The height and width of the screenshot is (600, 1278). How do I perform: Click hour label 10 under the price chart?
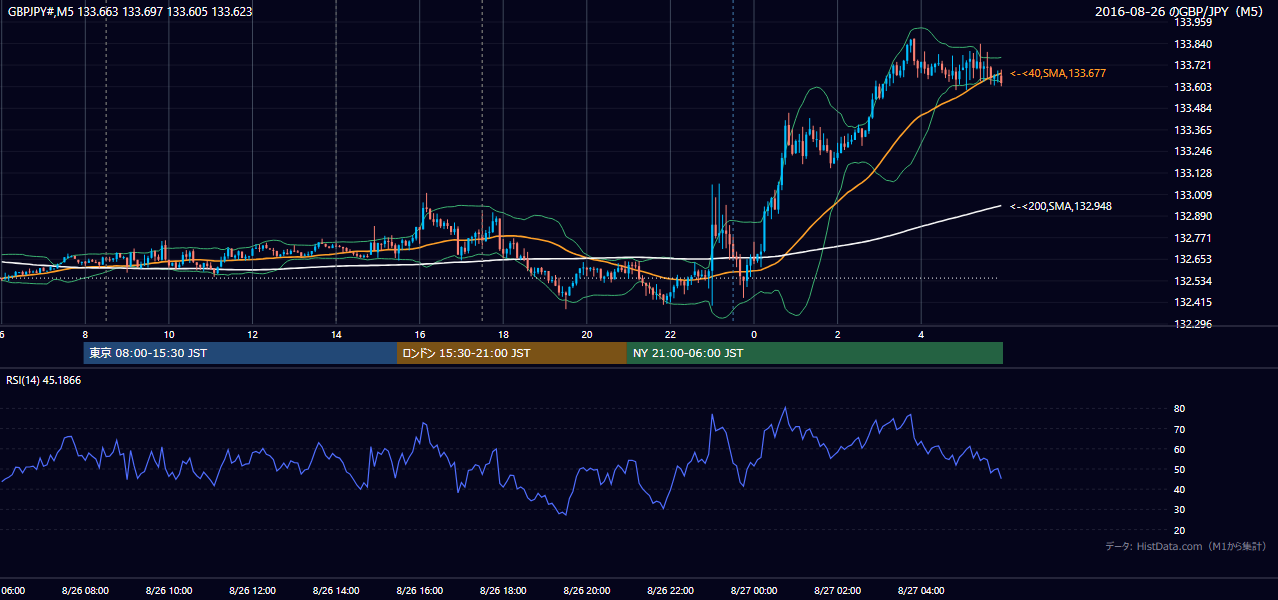(x=169, y=334)
